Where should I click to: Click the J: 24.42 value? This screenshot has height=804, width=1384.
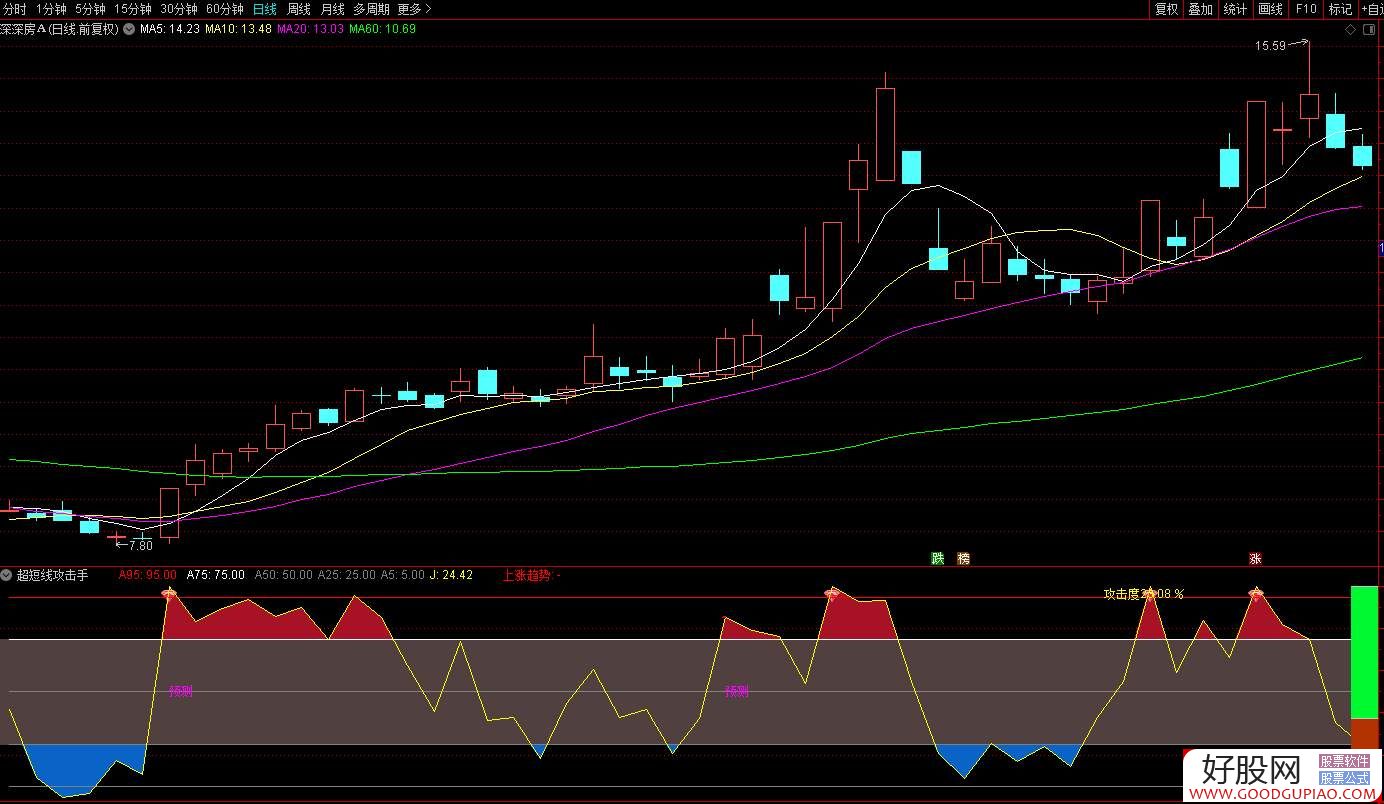tap(452, 575)
